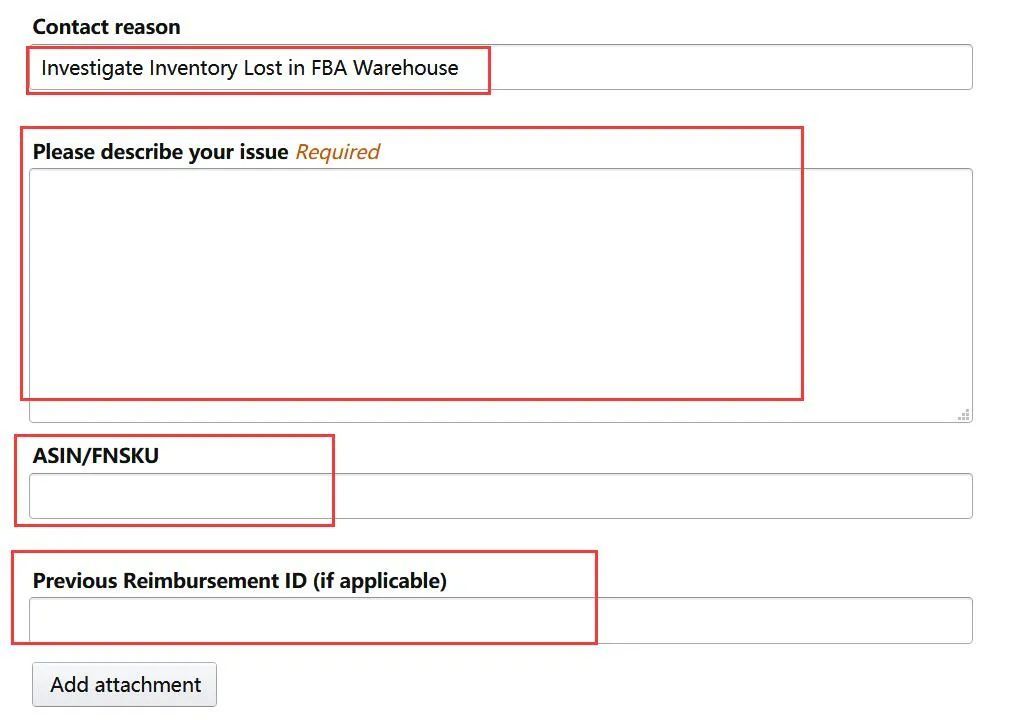Grab the resize grip of the description box
This screenshot has height=720, width=1009.
pyautogui.click(x=964, y=414)
